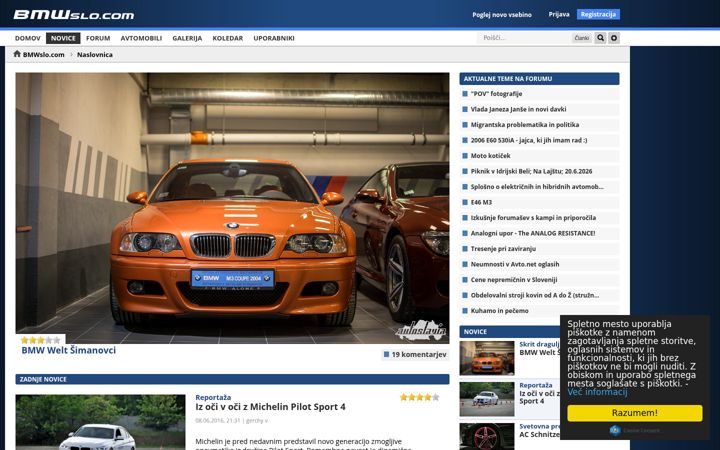Open the Članki search scope dropdown
The image size is (720, 450).
[x=582, y=38]
